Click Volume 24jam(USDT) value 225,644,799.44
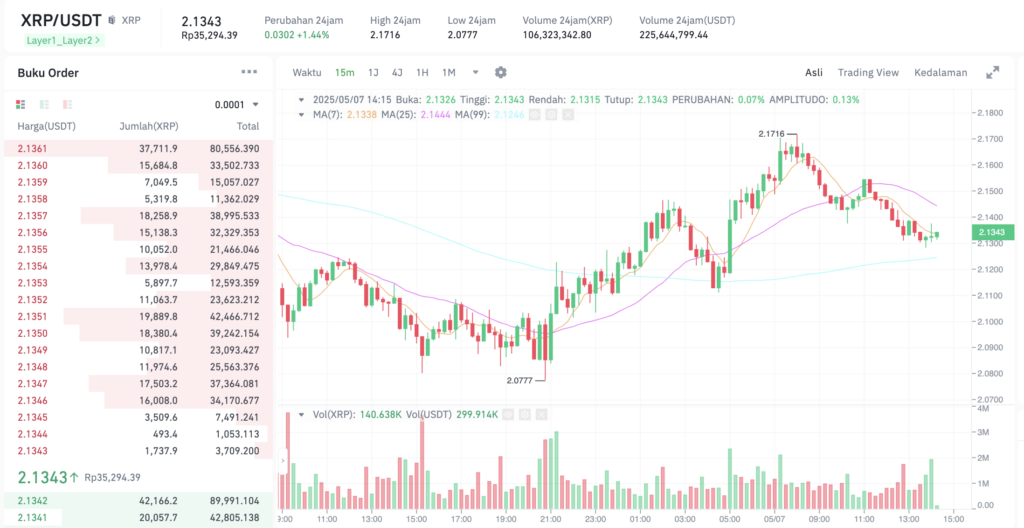The image size is (1024, 528). [673, 35]
